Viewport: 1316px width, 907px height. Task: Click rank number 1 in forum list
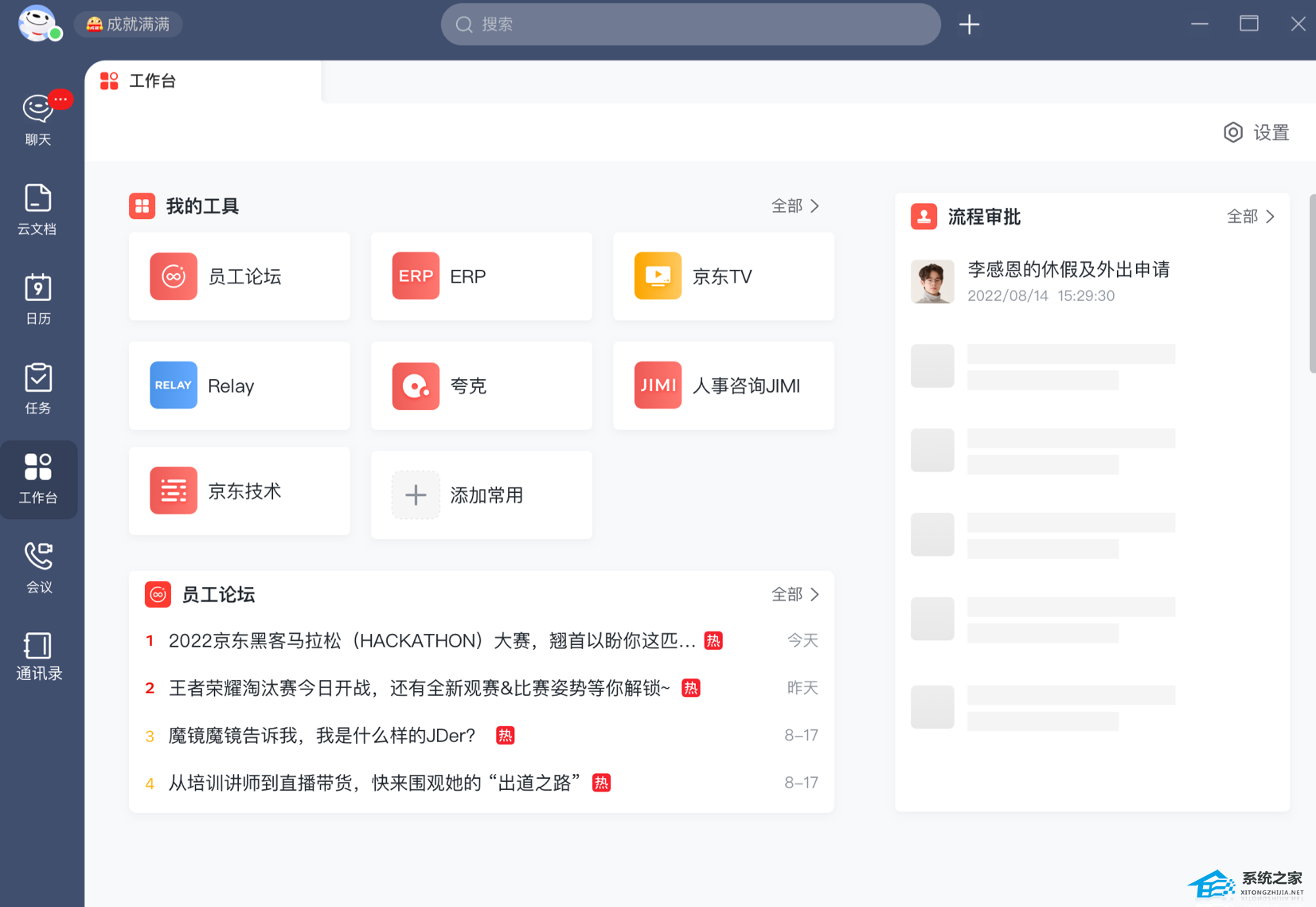(150, 641)
